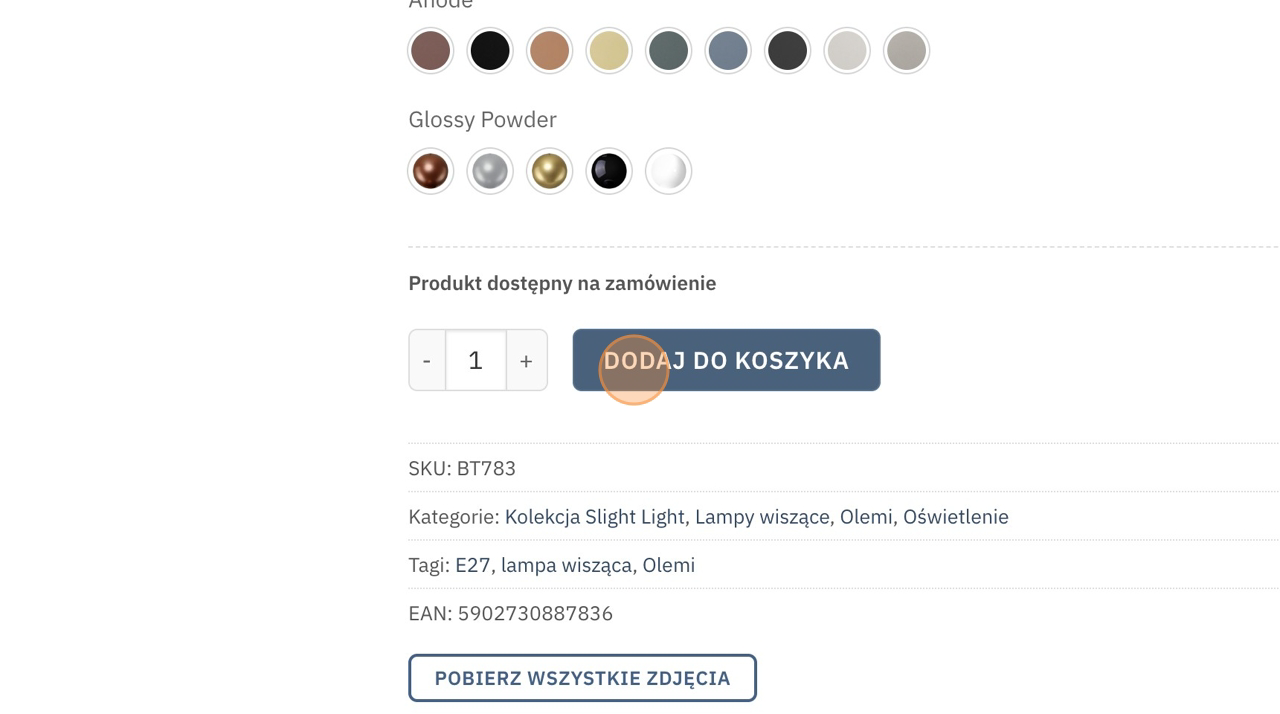This screenshot has width=1280, height=714.
Task: Click the quantity input field
Action: [x=475, y=360]
